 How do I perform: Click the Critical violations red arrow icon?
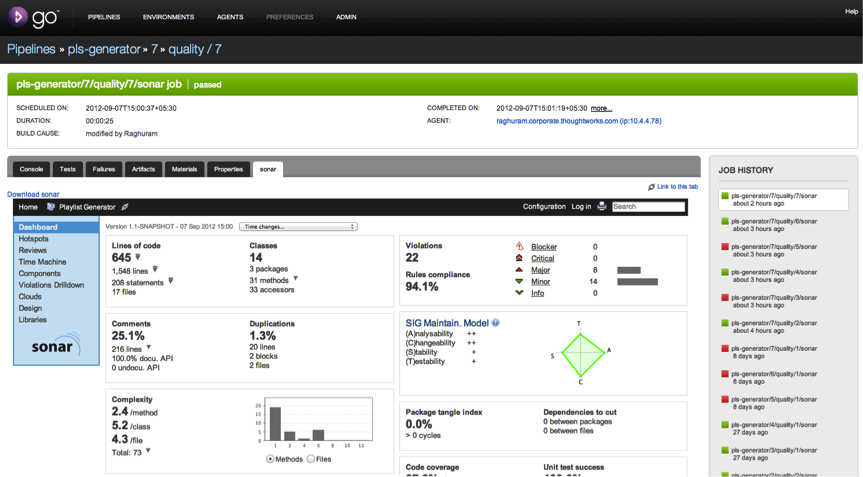pyautogui.click(x=519, y=258)
